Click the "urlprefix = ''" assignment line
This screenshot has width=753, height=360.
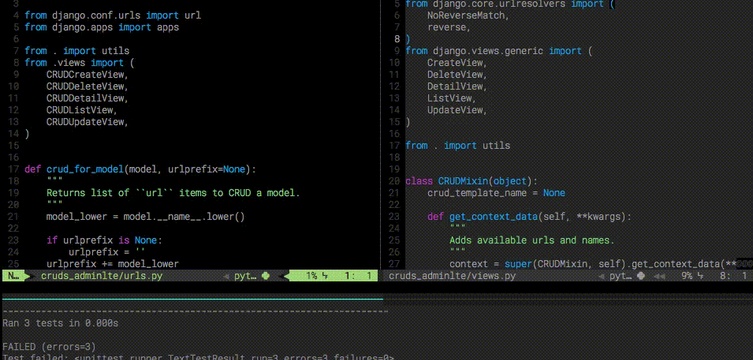tap(107, 252)
